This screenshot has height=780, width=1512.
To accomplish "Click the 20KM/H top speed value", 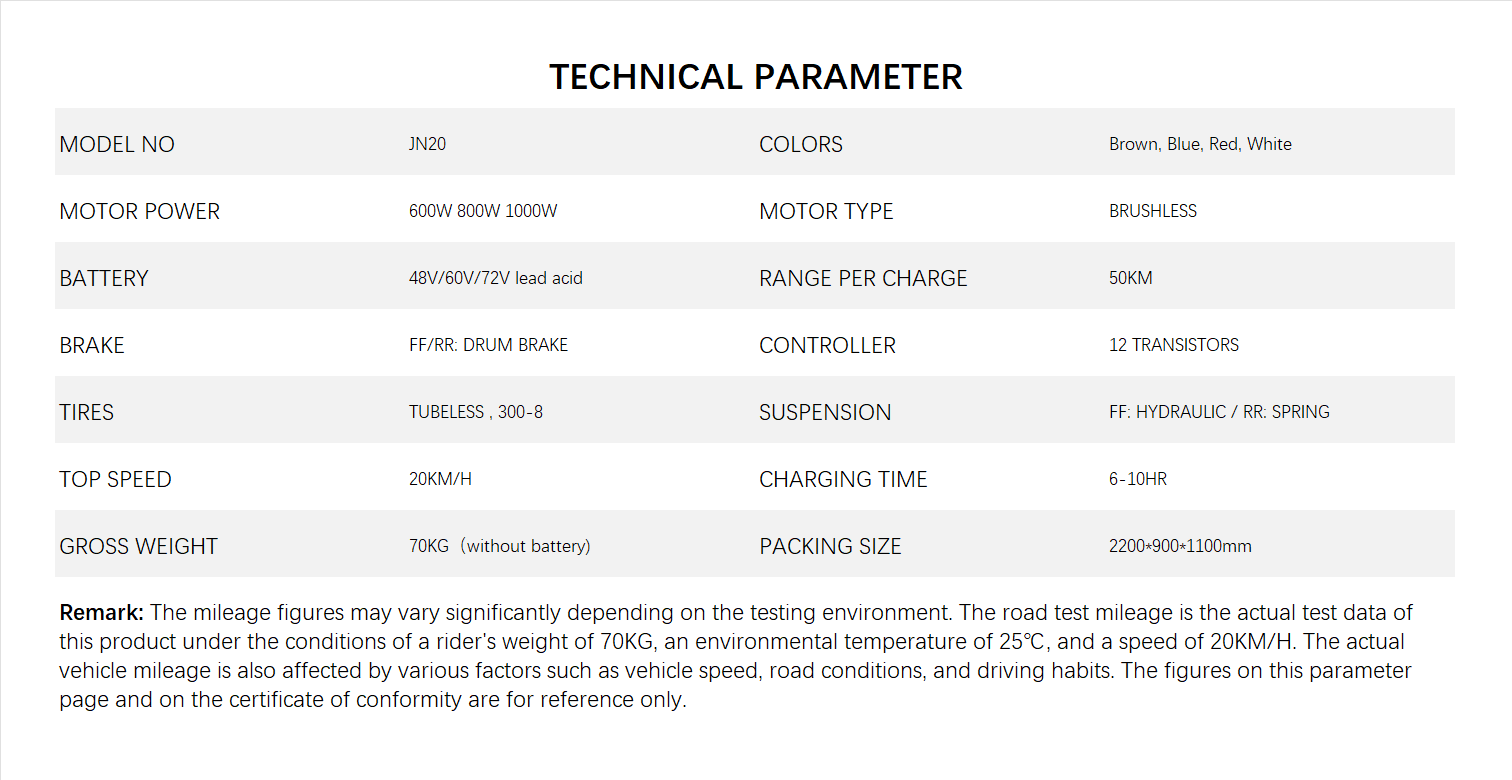I will [440, 479].
